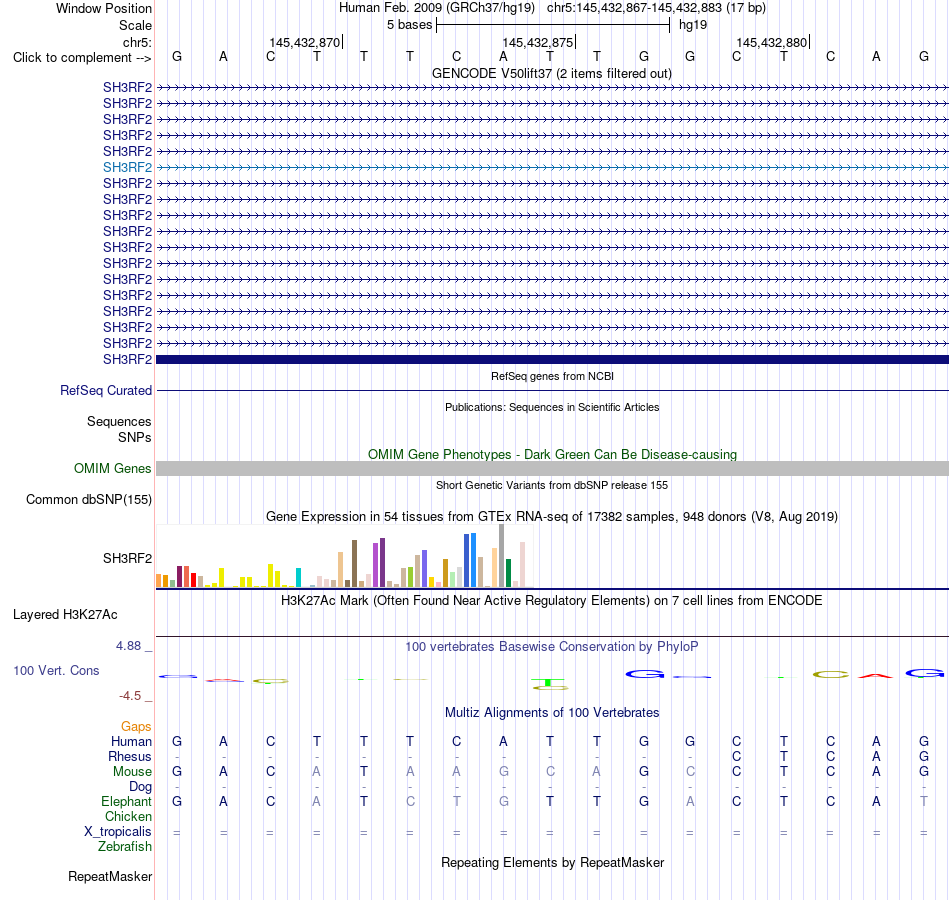
Task: Click the 145,432,875 position marker
Action: tap(537, 42)
